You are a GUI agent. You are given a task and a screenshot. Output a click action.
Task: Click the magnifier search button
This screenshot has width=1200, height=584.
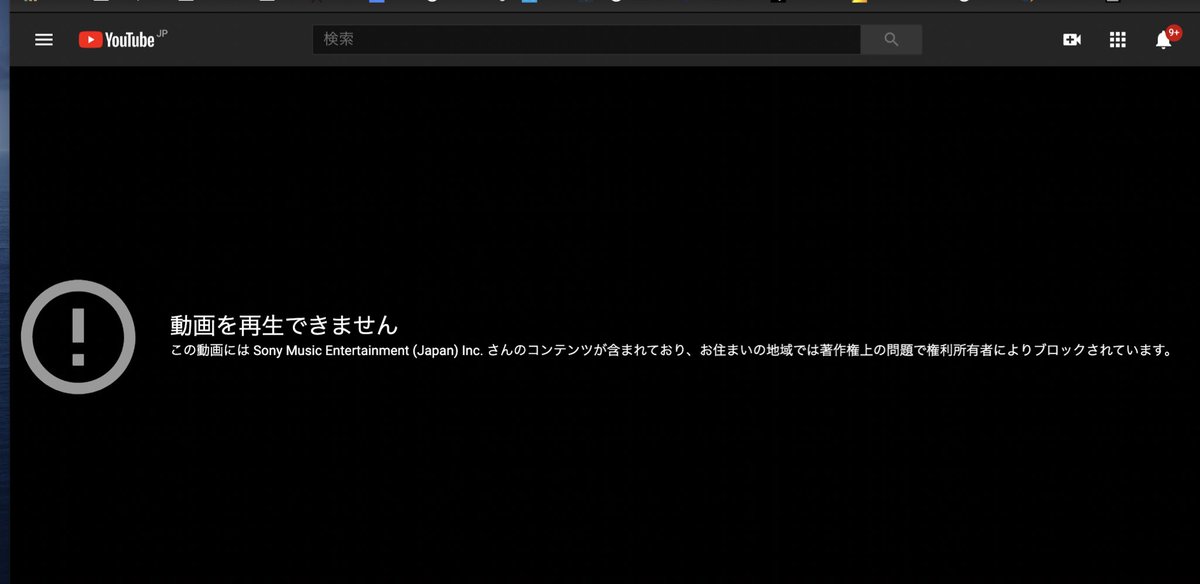tap(891, 39)
